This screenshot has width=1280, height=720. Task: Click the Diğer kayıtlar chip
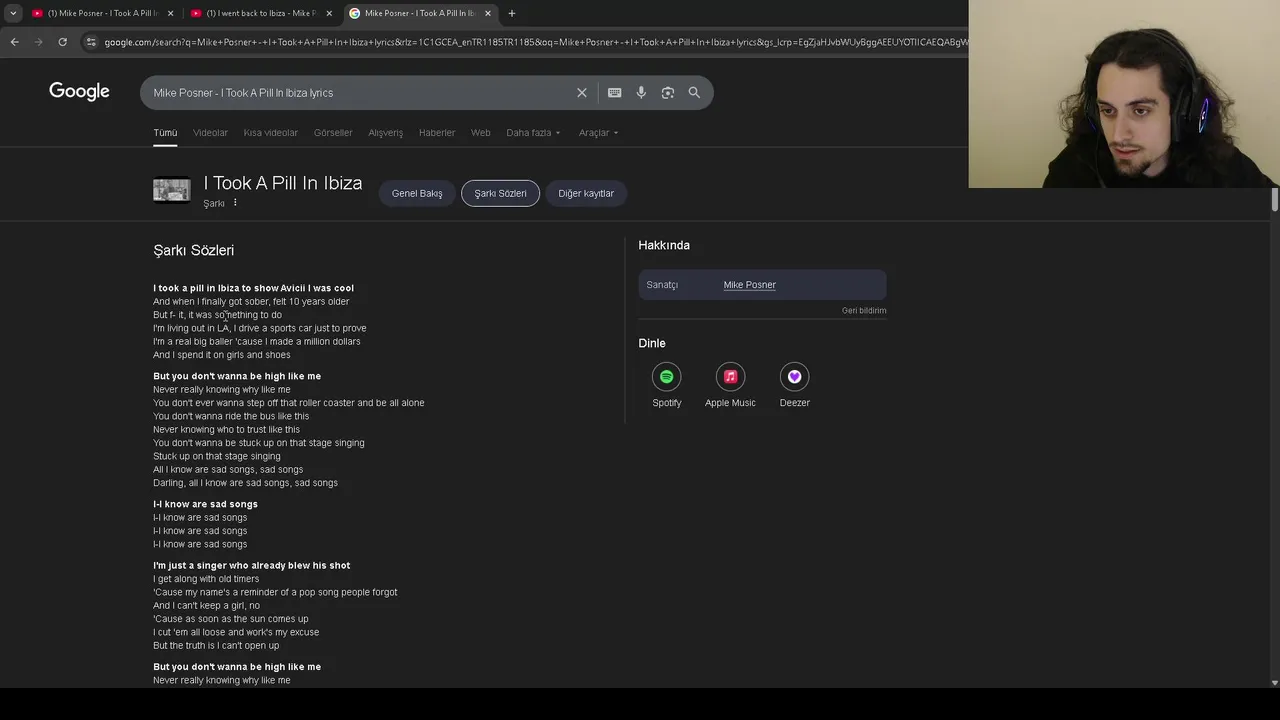pyautogui.click(x=586, y=193)
